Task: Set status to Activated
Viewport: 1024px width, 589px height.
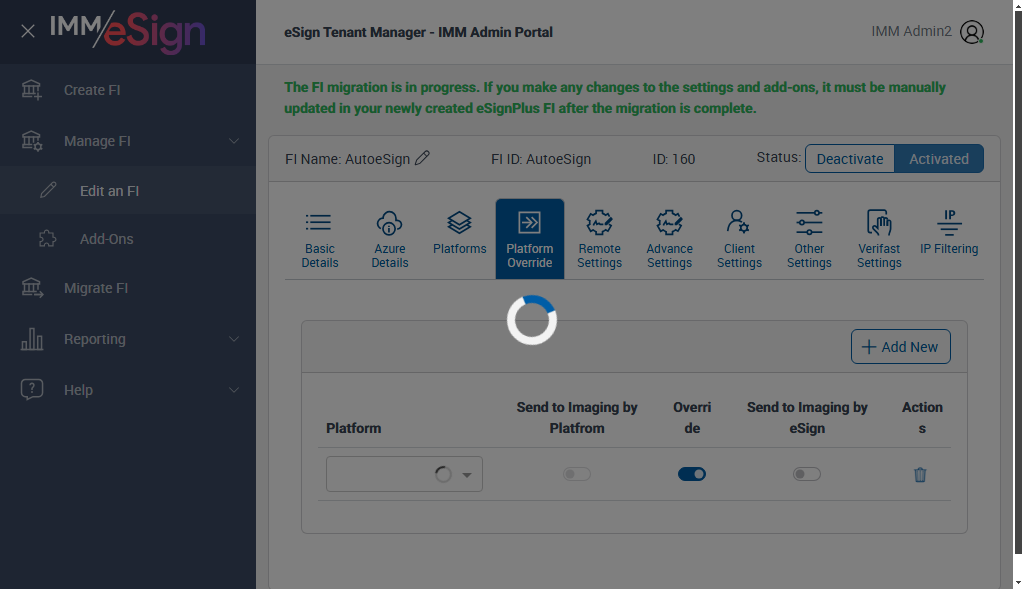Action: (x=938, y=159)
